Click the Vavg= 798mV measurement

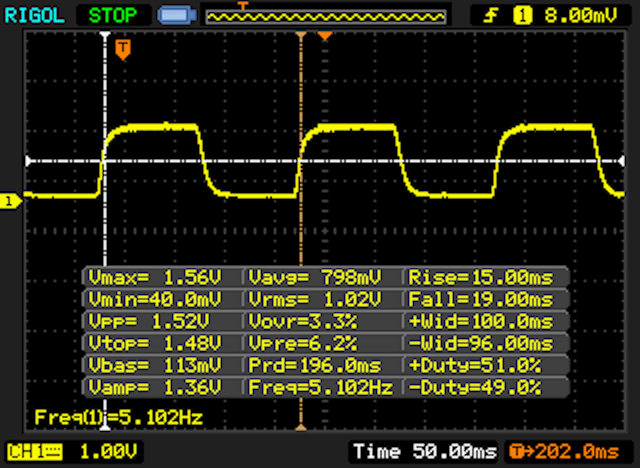pyautogui.click(x=315, y=277)
